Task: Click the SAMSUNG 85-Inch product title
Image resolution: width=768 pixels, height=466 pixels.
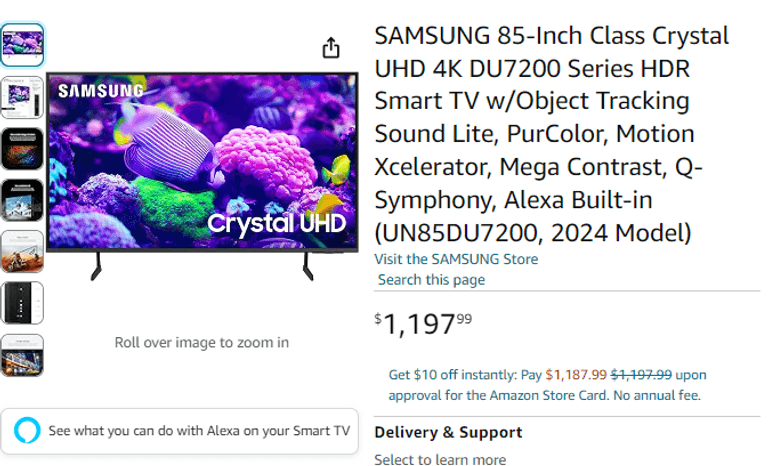Action: point(551,134)
